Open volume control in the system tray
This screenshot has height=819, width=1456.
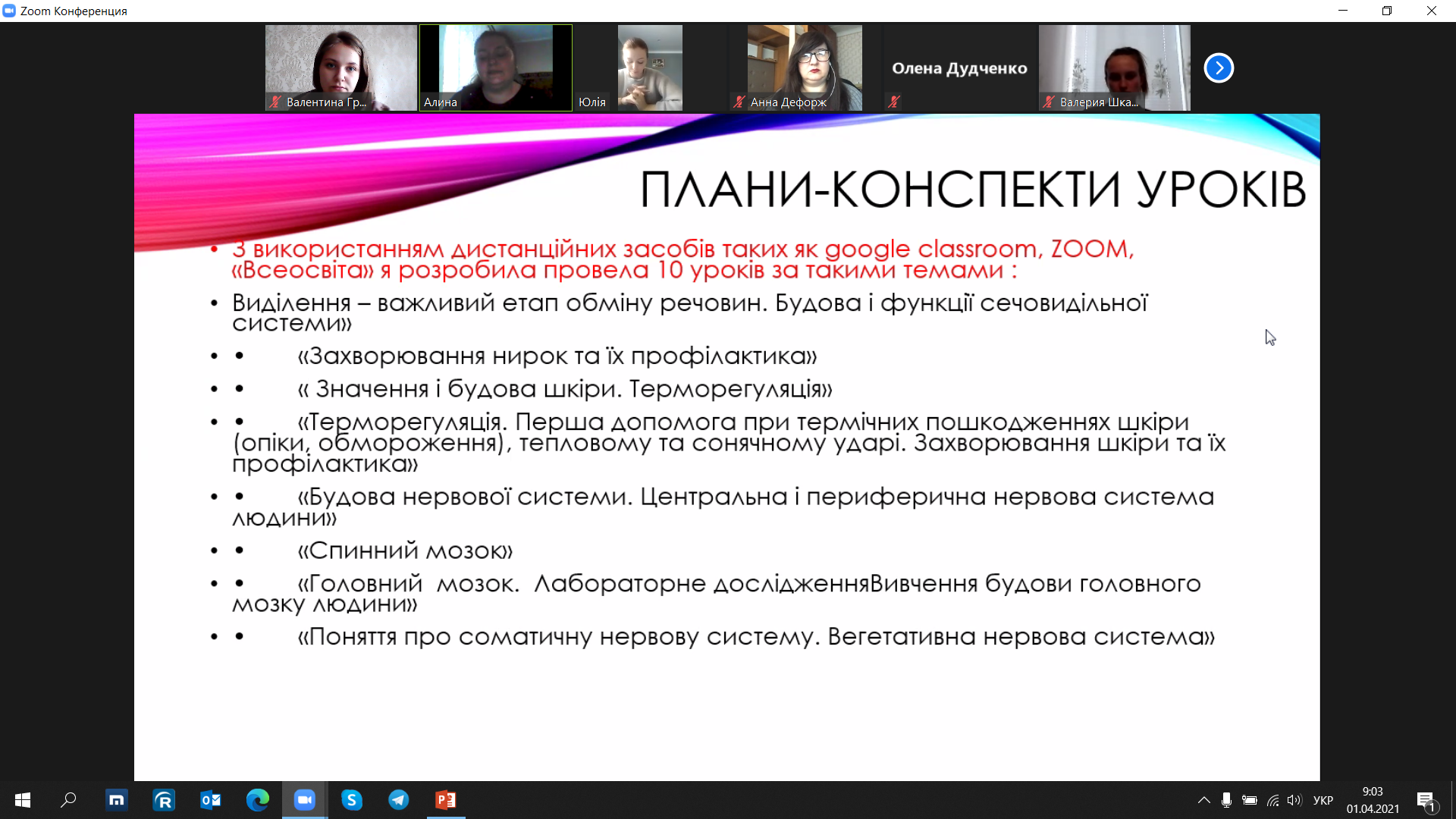1294,800
